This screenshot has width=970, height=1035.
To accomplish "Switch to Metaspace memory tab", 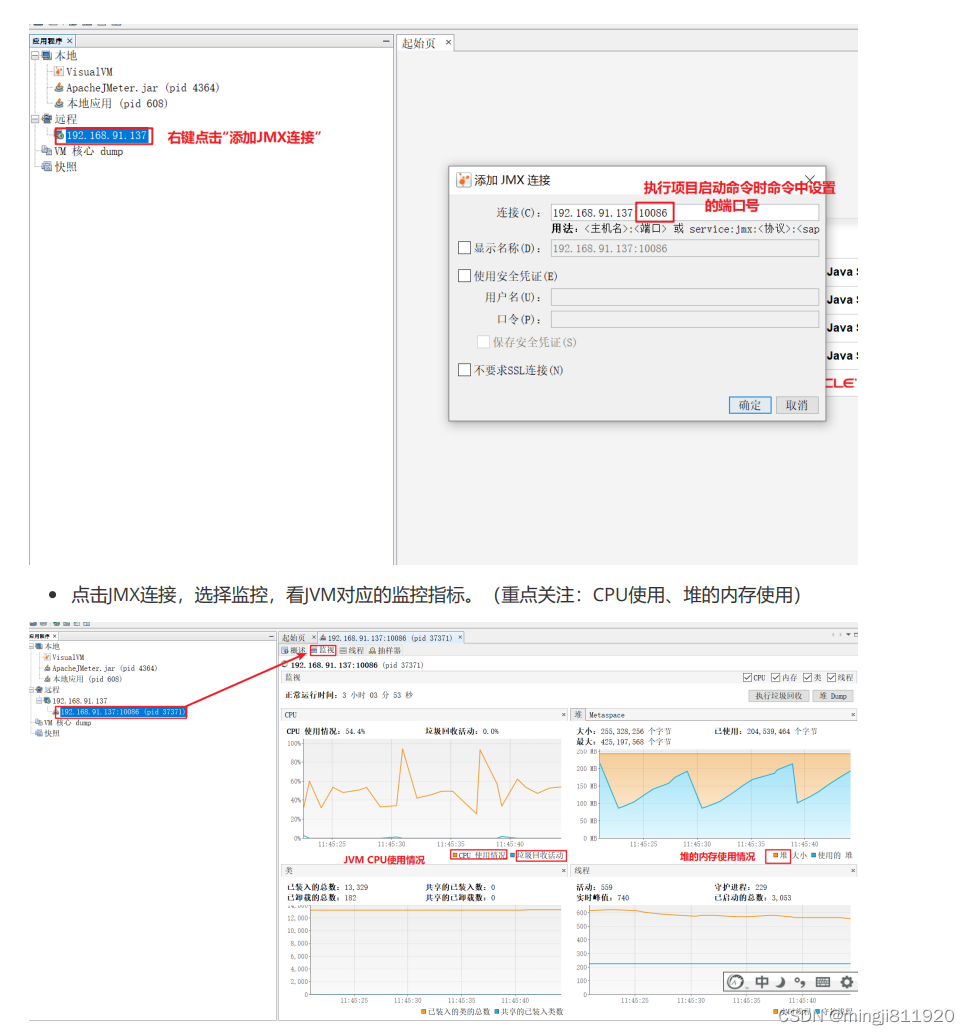I will click(x=606, y=715).
